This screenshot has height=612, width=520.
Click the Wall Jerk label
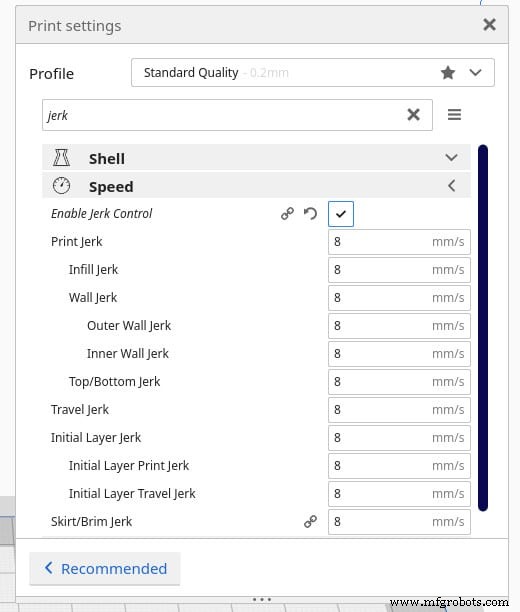point(93,298)
